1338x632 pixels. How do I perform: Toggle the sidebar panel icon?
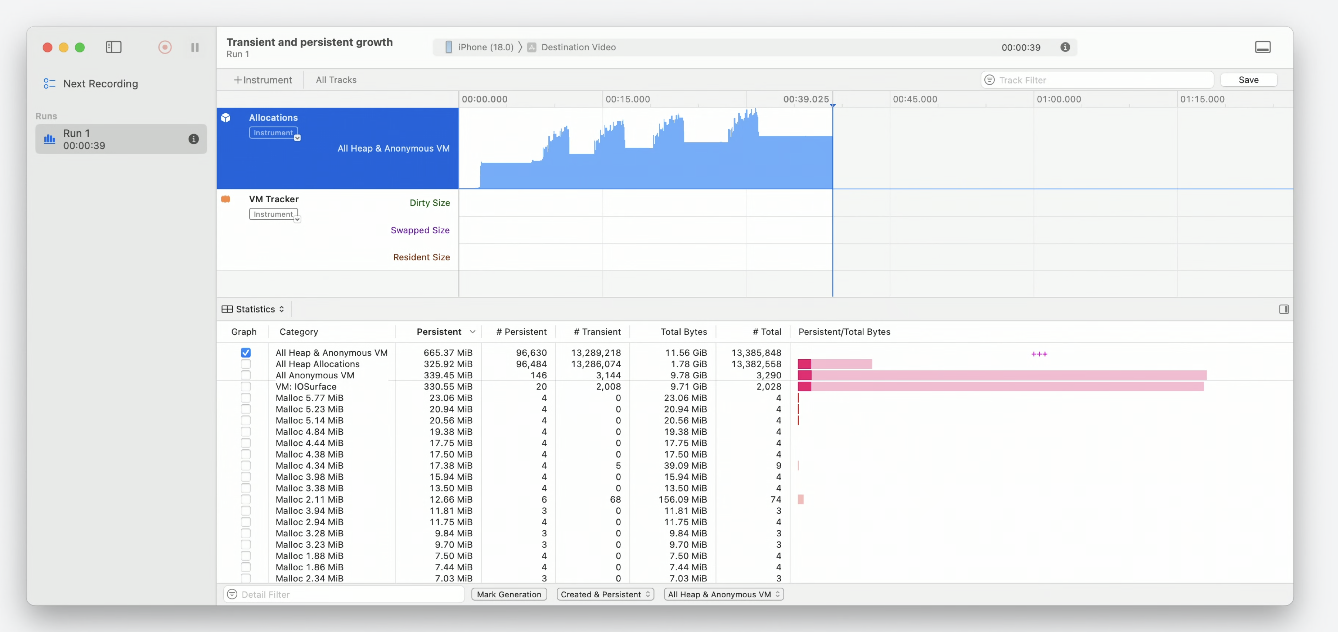tap(114, 47)
